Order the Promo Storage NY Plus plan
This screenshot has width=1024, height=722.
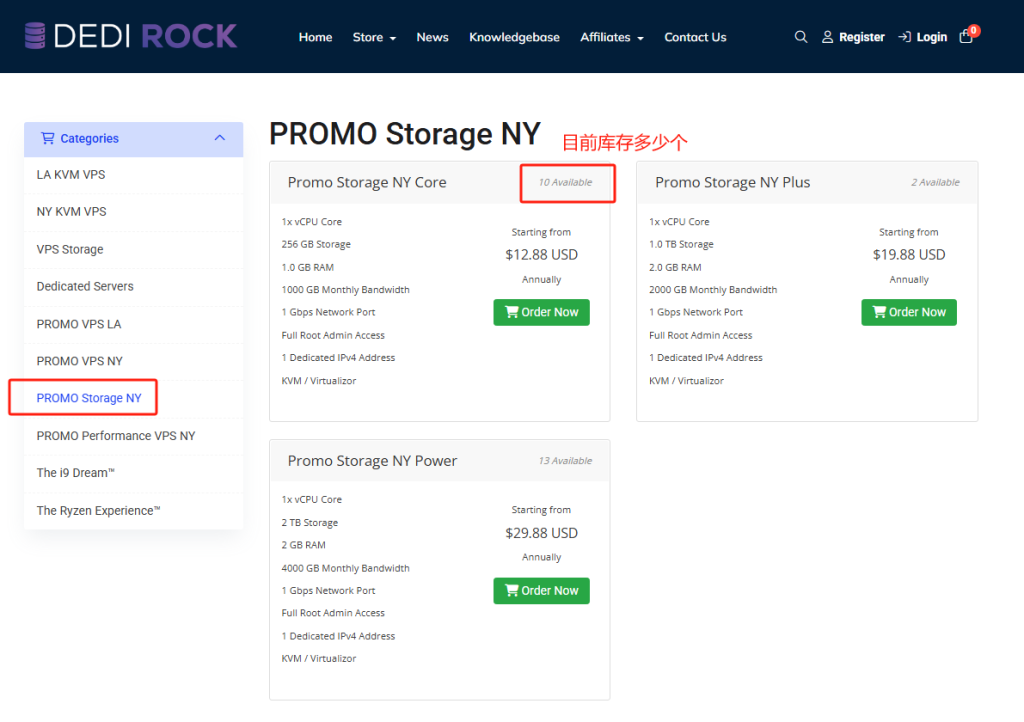click(908, 312)
